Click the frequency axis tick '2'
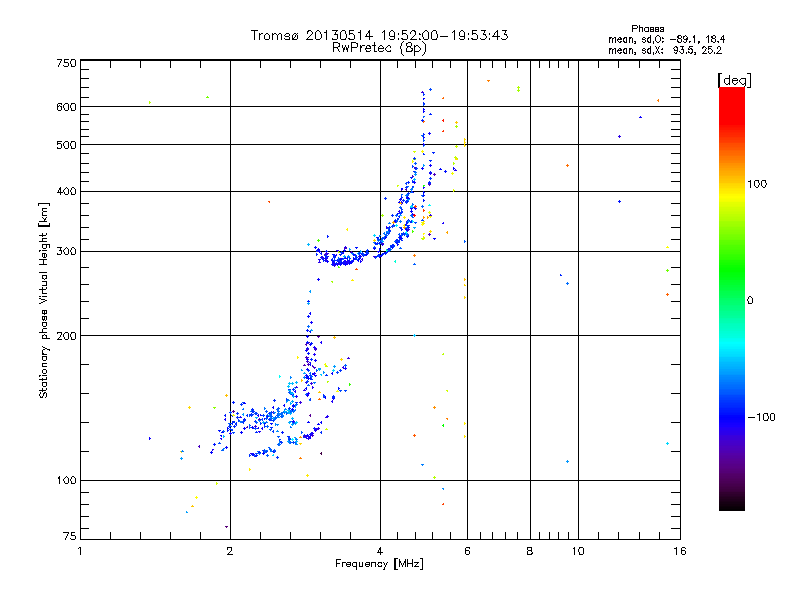Screen dimensions: 800x600 coord(230,551)
